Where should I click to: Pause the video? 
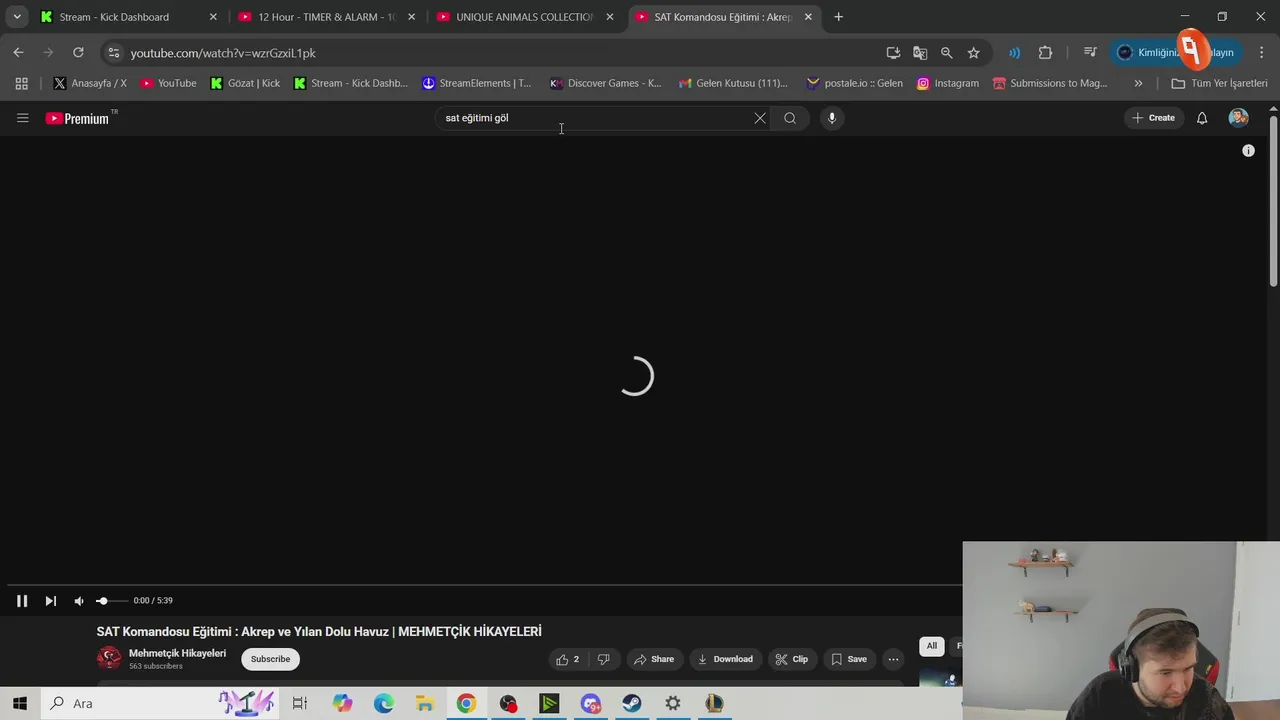22,601
